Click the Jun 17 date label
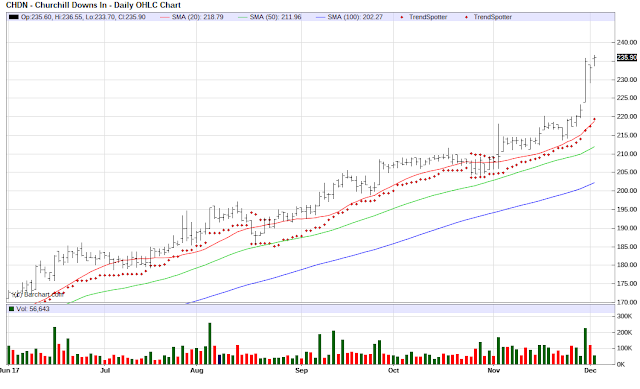 [x=9, y=371]
